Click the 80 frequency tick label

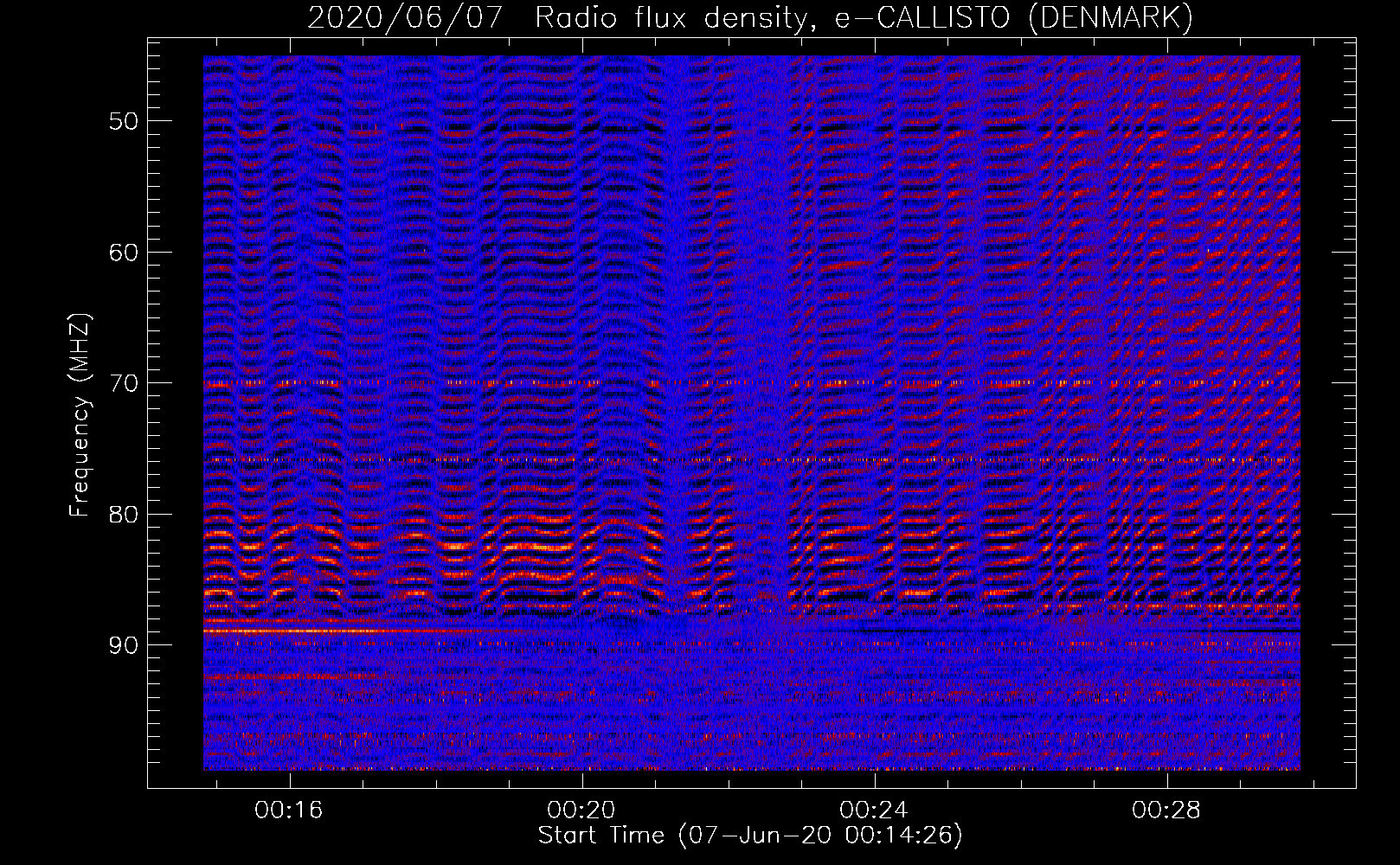click(x=124, y=515)
